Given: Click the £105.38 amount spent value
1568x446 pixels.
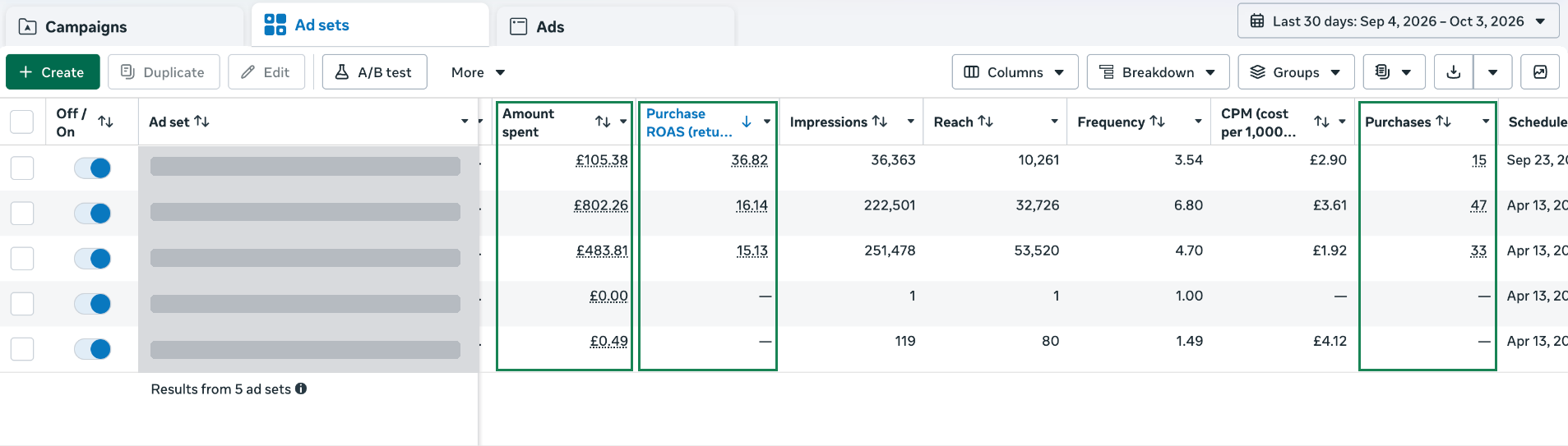Looking at the screenshot, I should click(601, 160).
